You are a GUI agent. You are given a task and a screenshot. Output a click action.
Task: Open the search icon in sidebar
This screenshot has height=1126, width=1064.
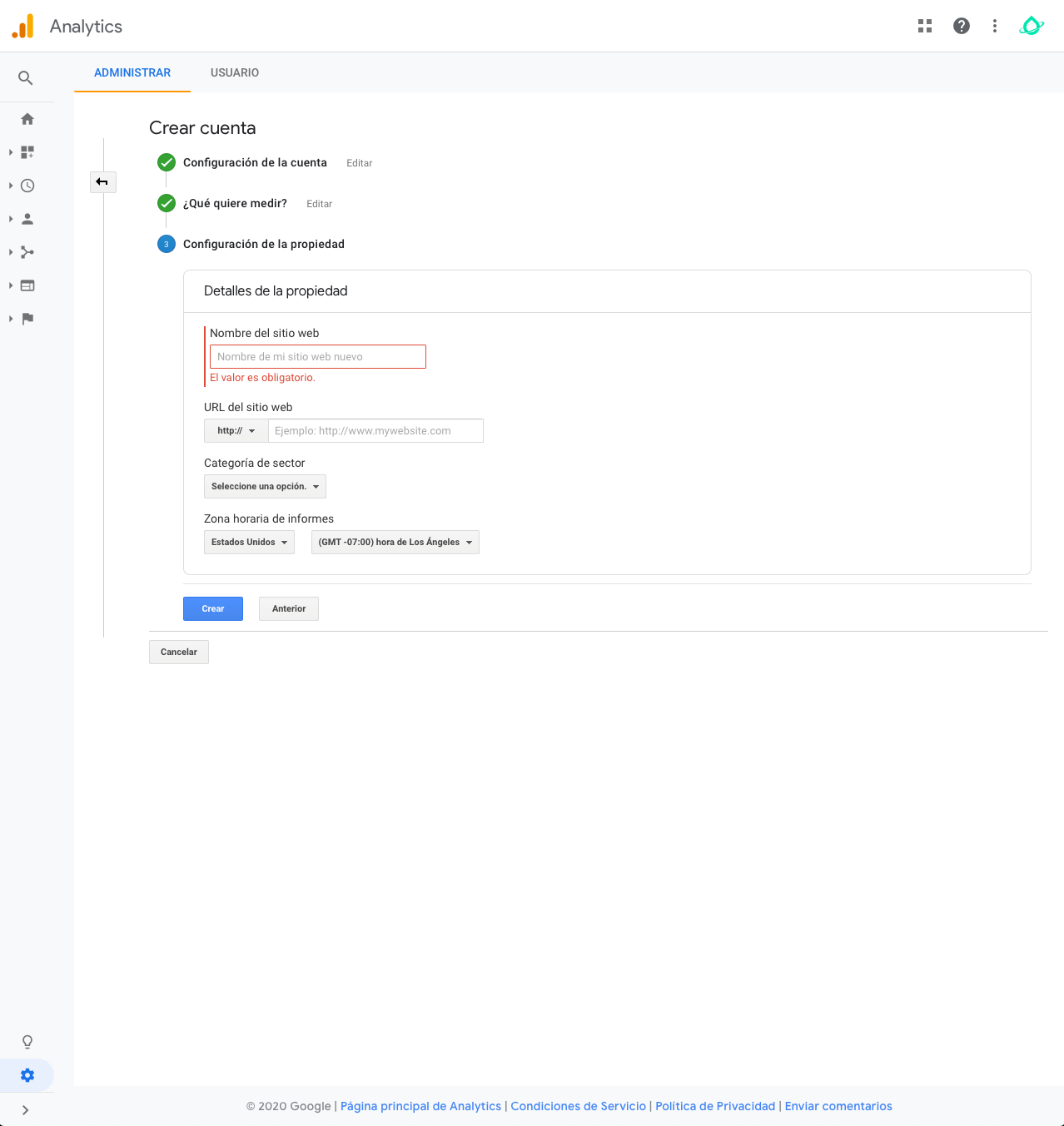click(26, 78)
